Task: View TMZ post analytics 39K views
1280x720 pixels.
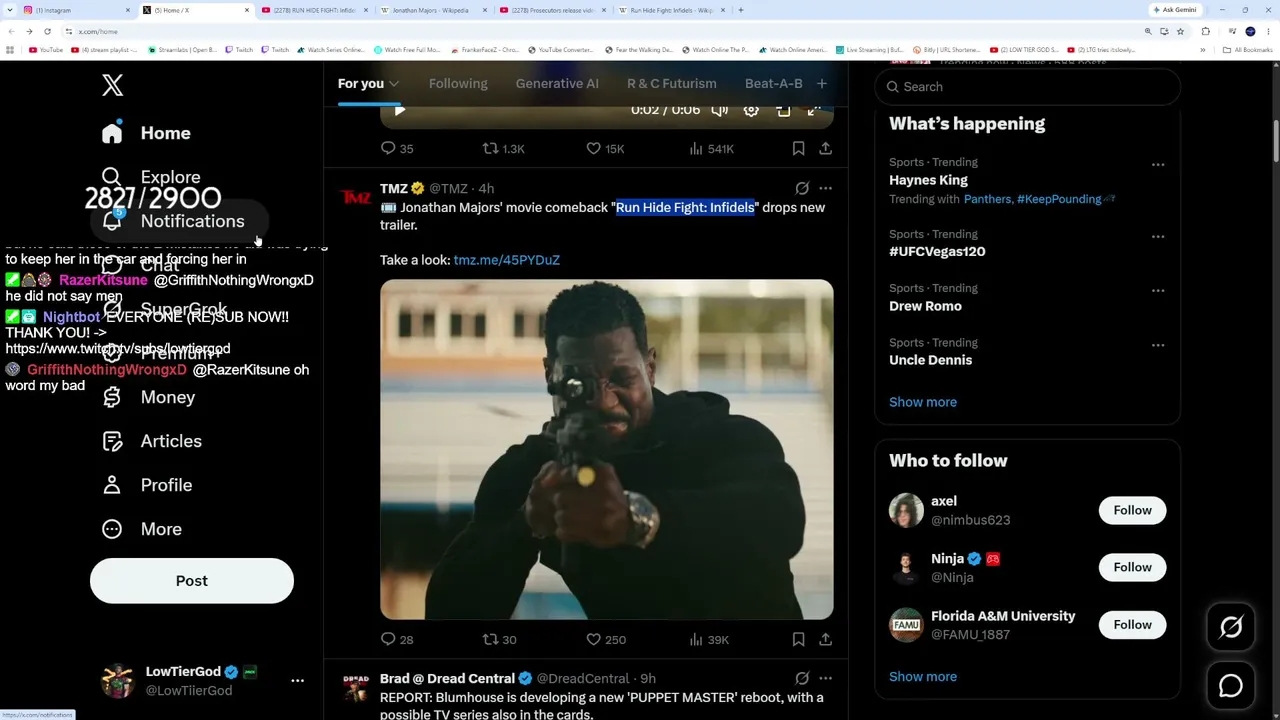Action: click(709, 639)
